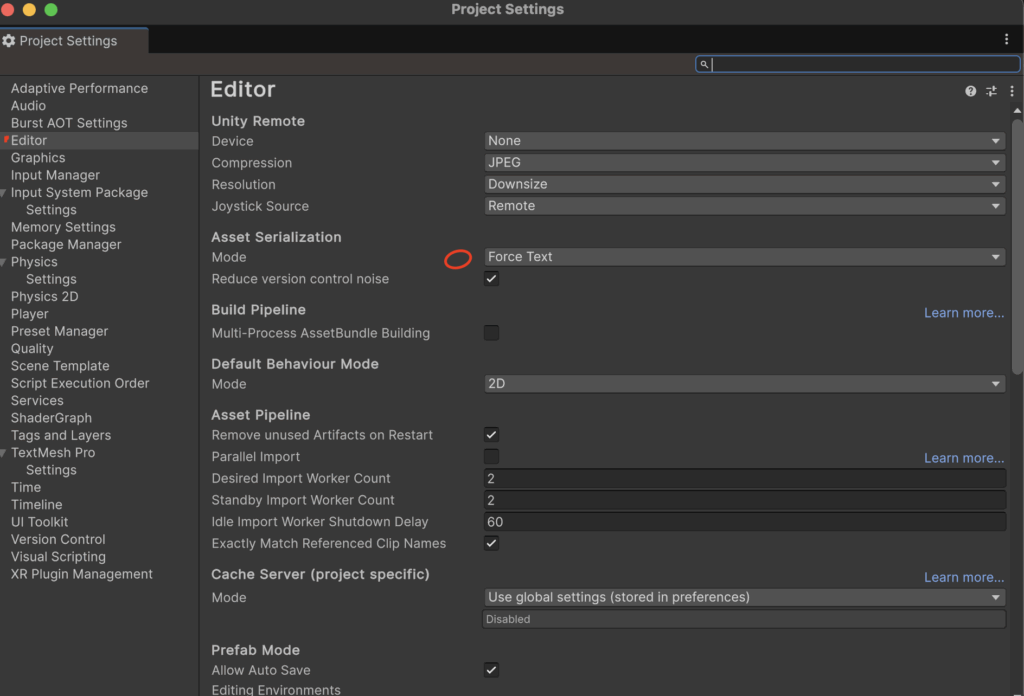Viewport: 1024px width, 696px height.
Task: Select Scene Template category
Action: click(x=60, y=366)
